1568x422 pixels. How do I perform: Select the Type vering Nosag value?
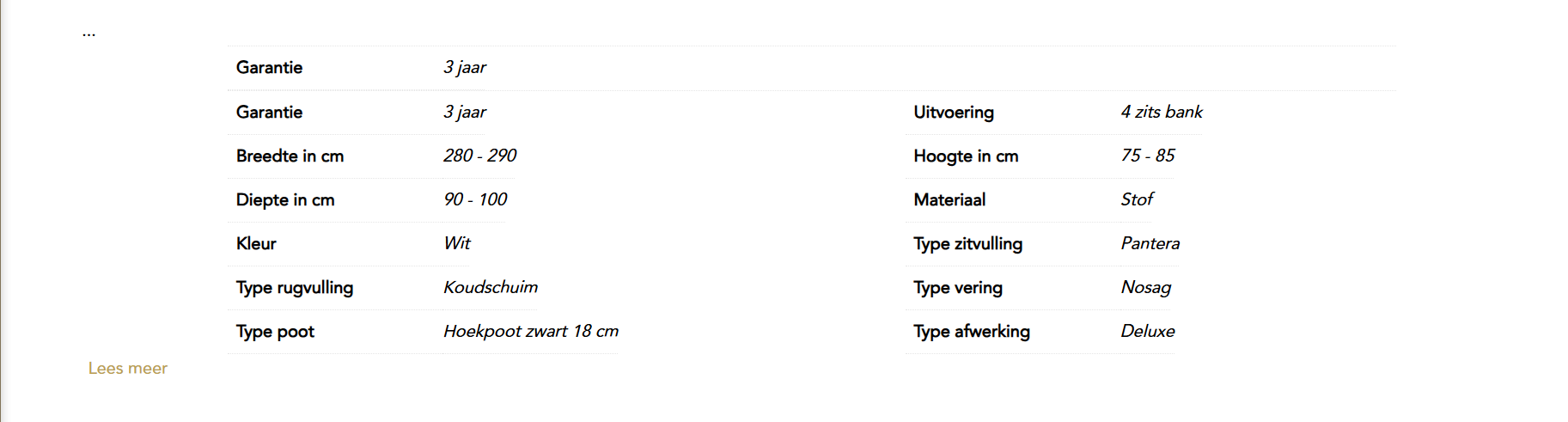(x=1146, y=287)
